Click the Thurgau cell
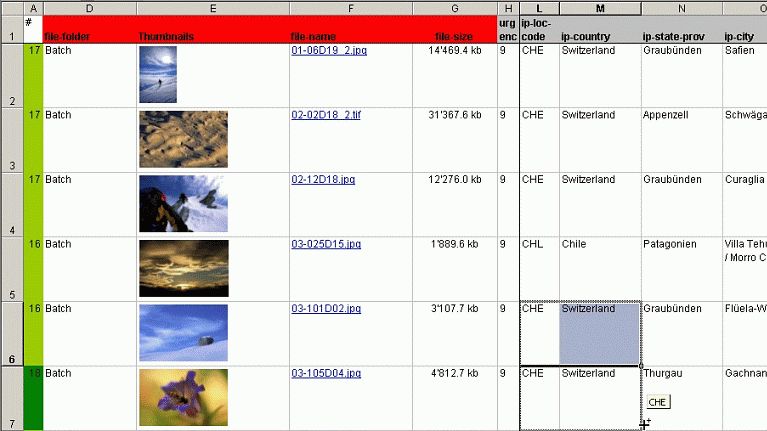 680,374
